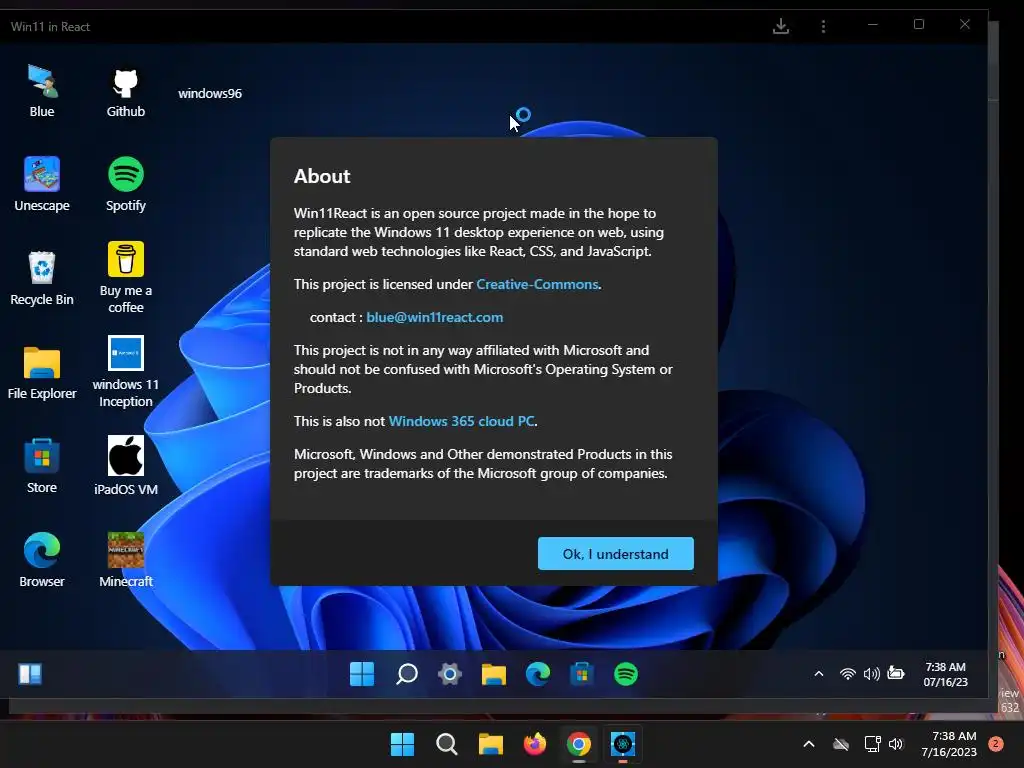Open Settings gear in the Win11React taskbar
This screenshot has height=768, width=1024.
450,674
